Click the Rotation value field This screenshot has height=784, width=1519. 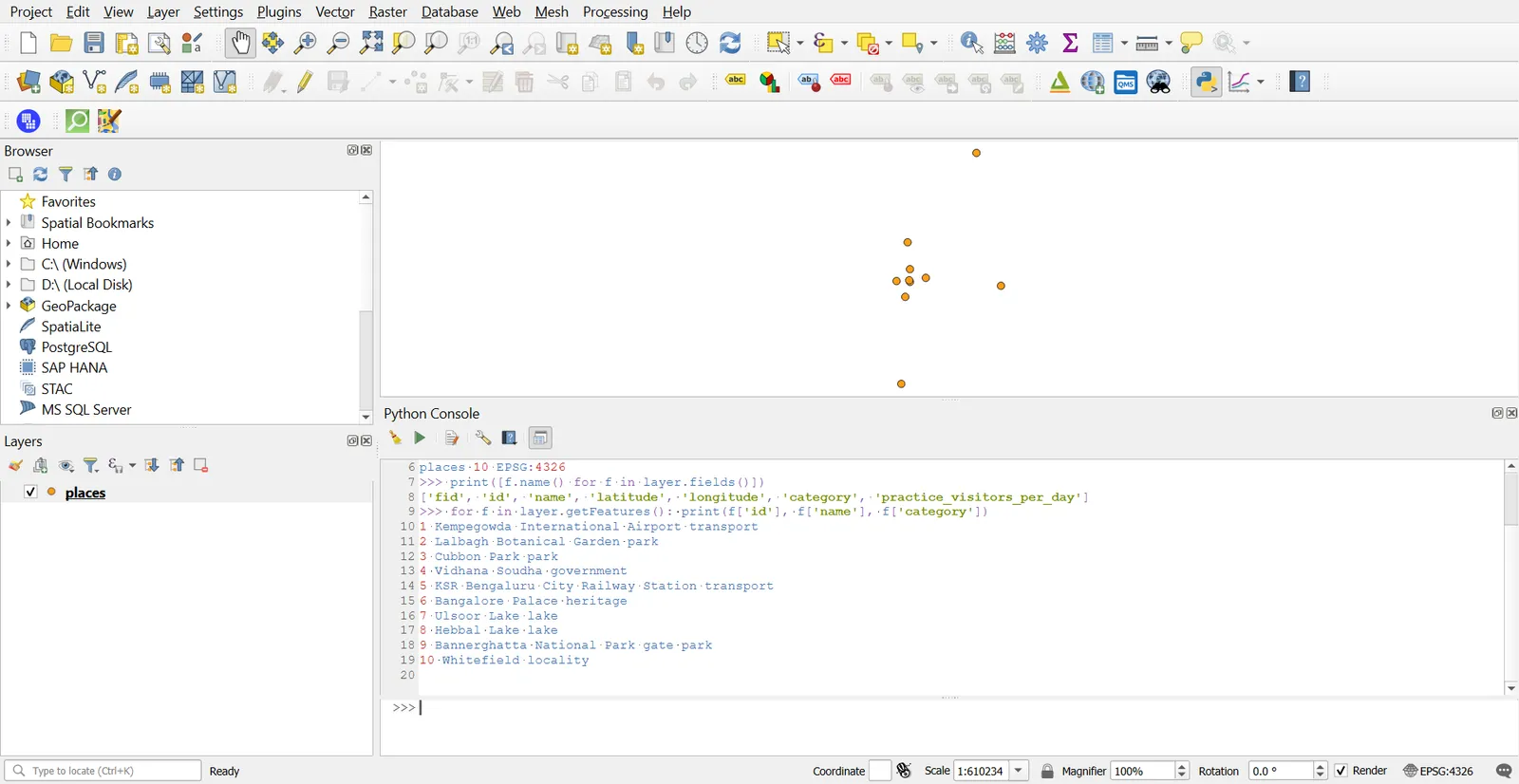tap(1281, 771)
